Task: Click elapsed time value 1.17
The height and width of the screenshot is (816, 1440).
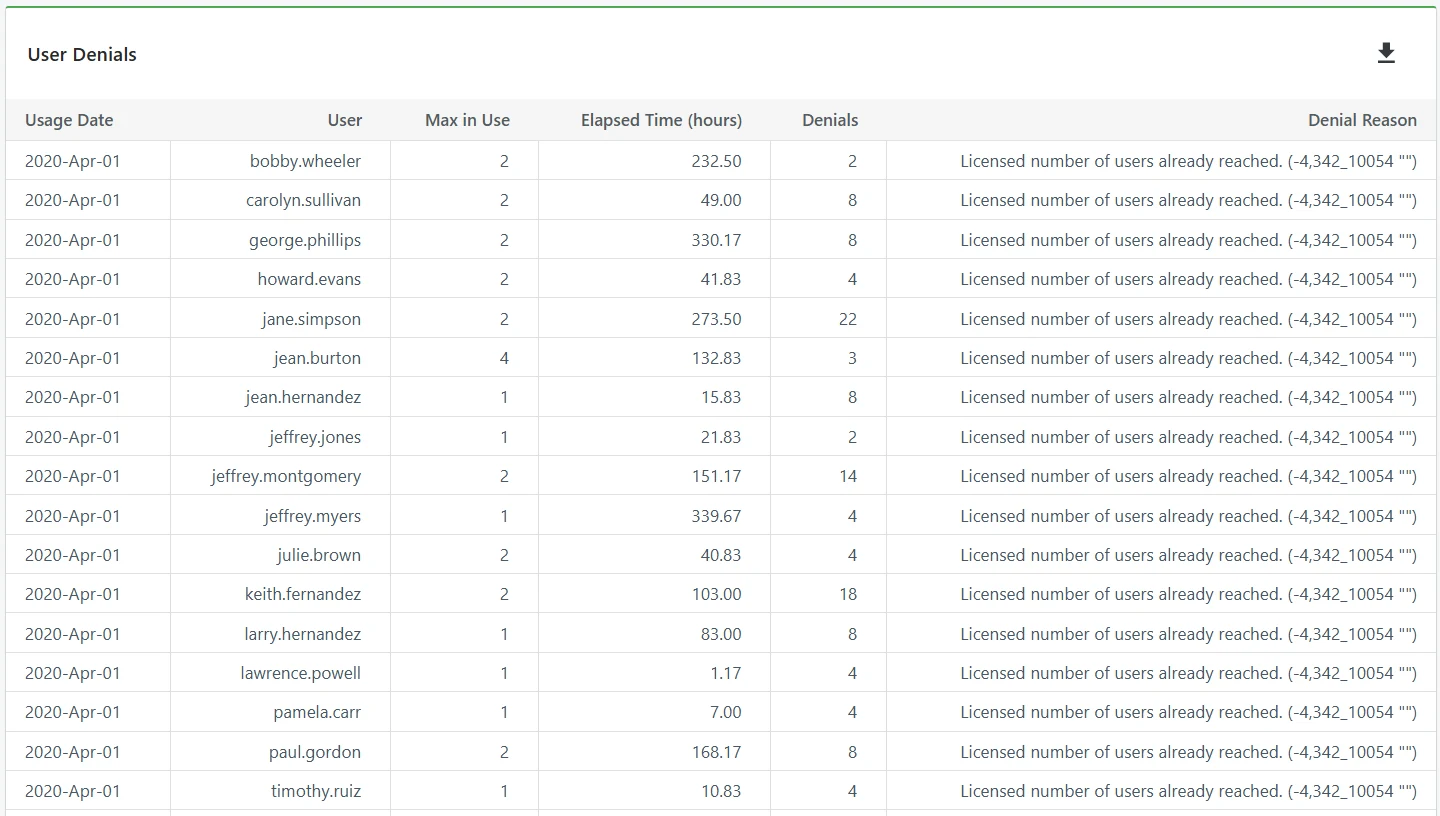Action: [725, 673]
